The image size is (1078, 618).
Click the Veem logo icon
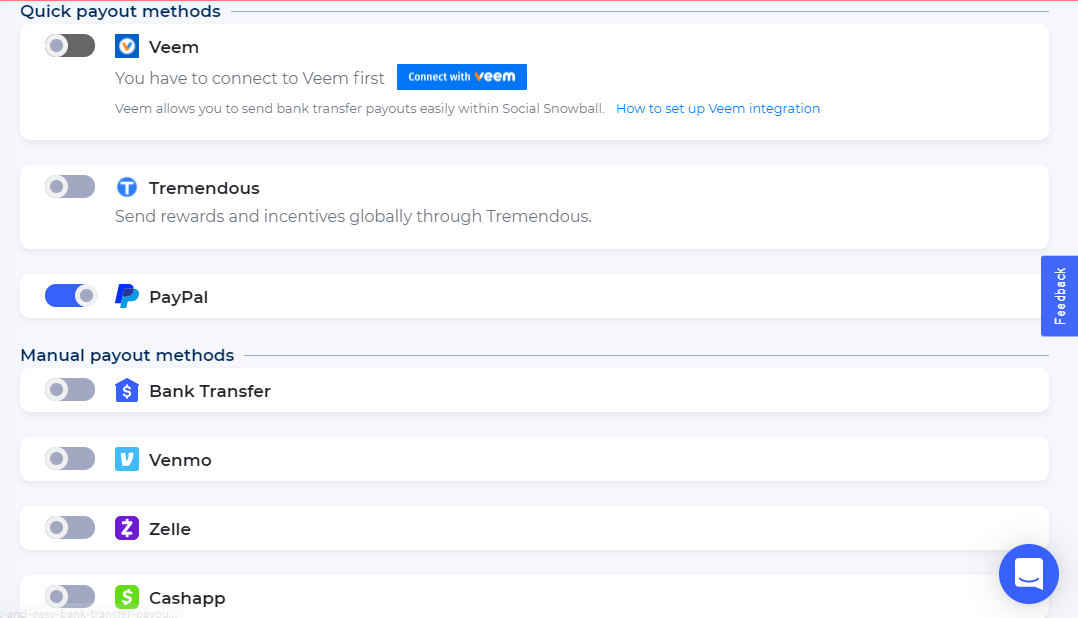(x=127, y=47)
